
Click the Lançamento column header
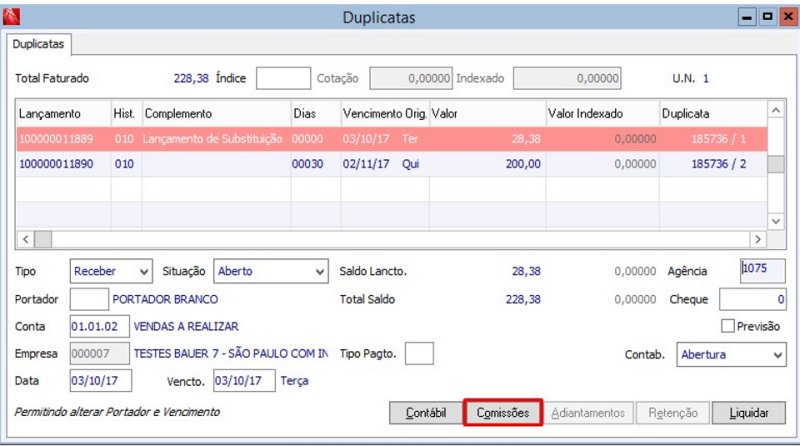(64, 113)
